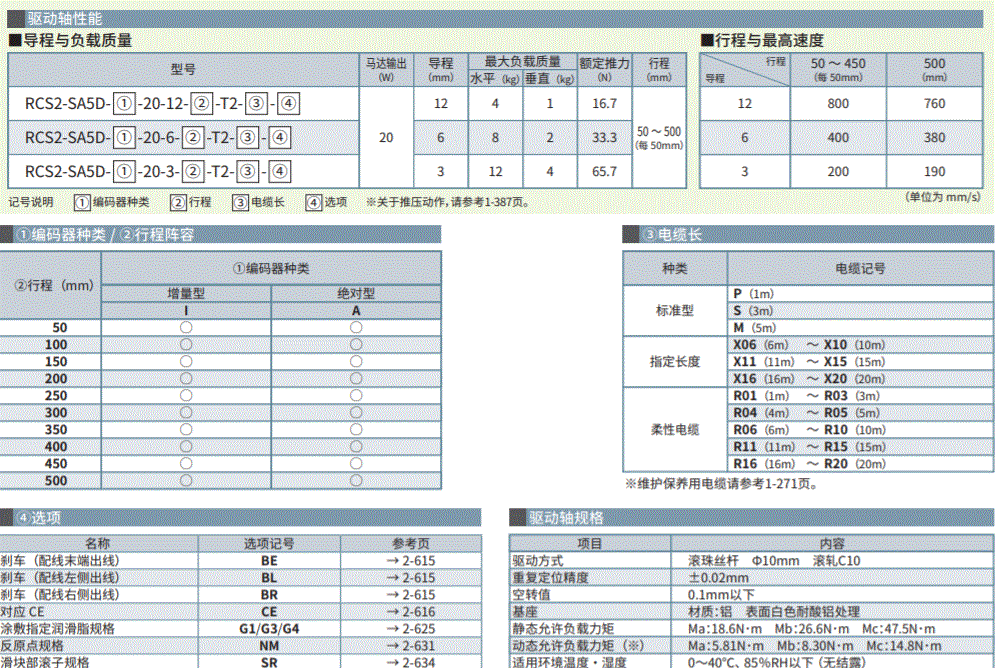The image size is (995, 668).
Task: Select max speed value 400
Action: 838,138
